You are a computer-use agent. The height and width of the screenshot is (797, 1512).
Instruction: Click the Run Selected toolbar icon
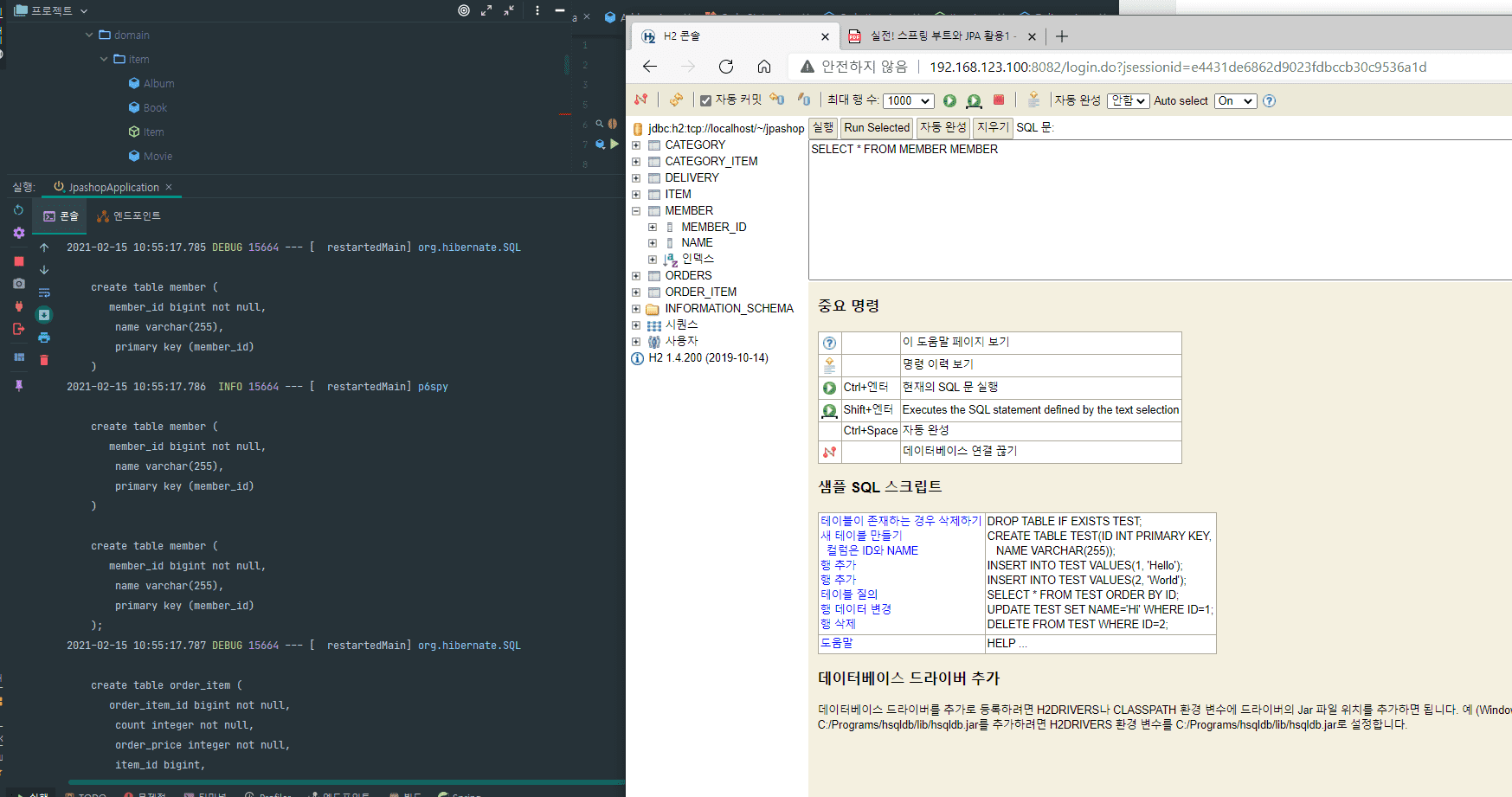pyautogui.click(x=974, y=100)
